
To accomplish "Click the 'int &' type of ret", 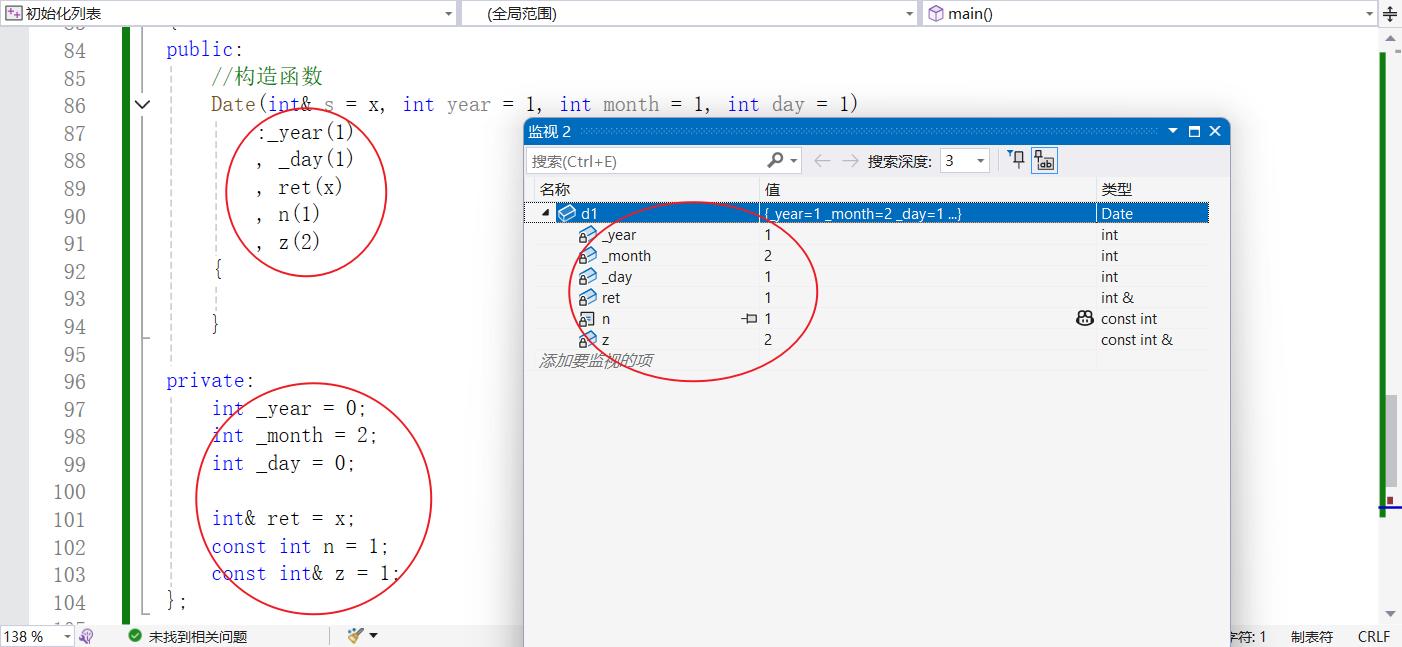I will [x=1118, y=298].
